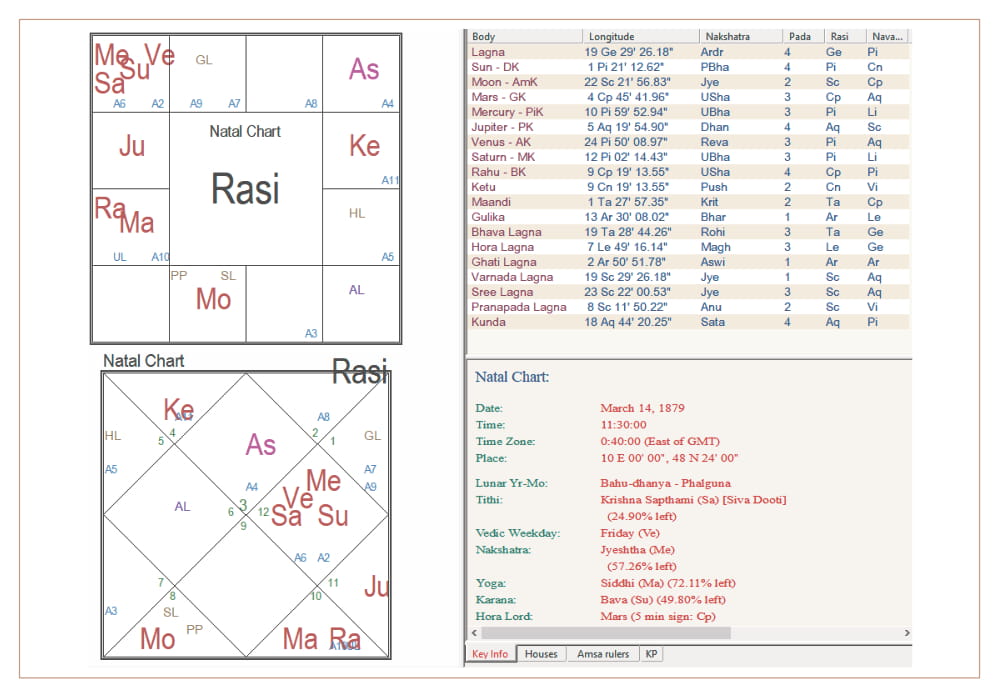Click the Mo planet in the diamond chart

(x=157, y=639)
